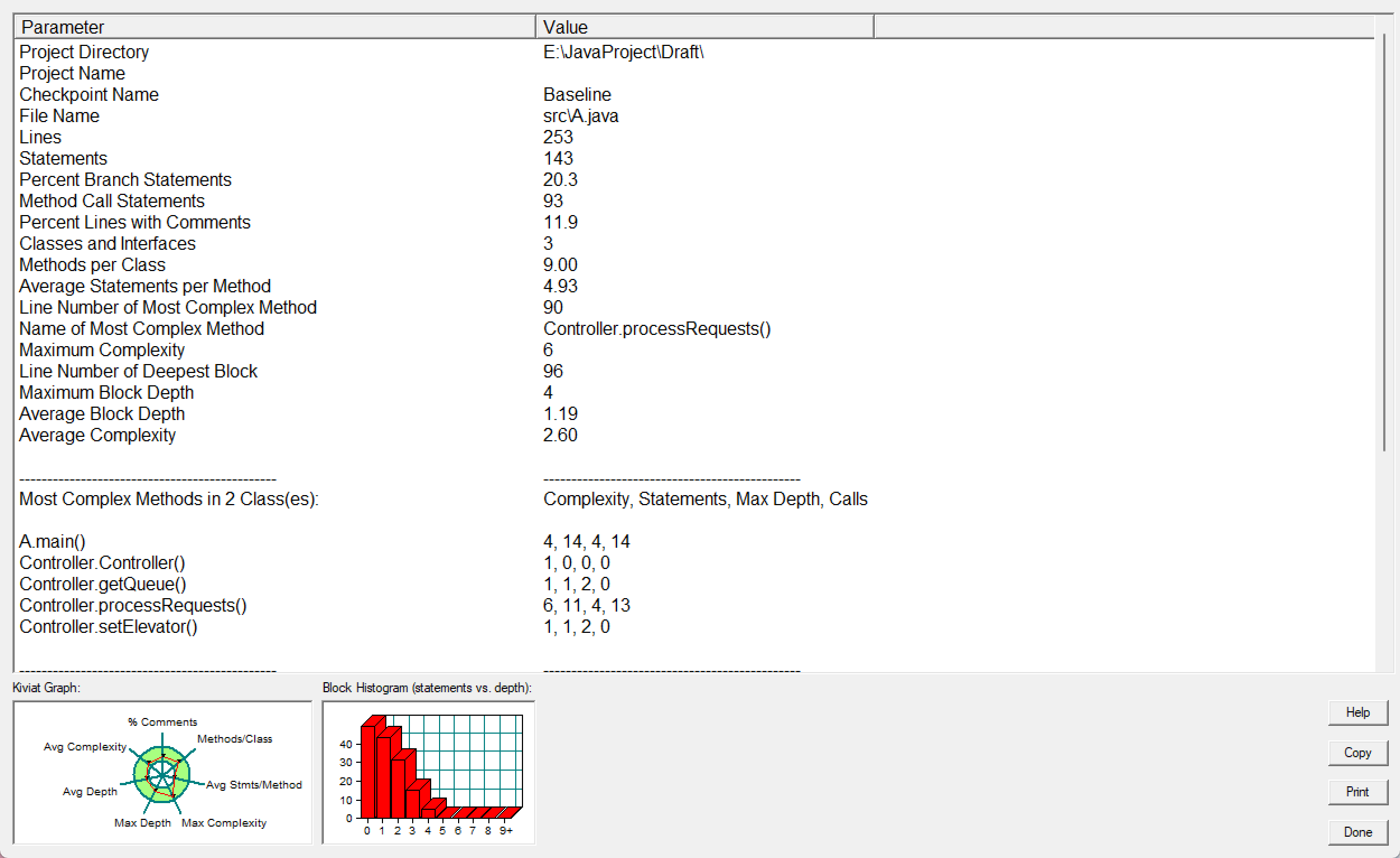Select the Controller.processRequests() method entry

pos(133,606)
